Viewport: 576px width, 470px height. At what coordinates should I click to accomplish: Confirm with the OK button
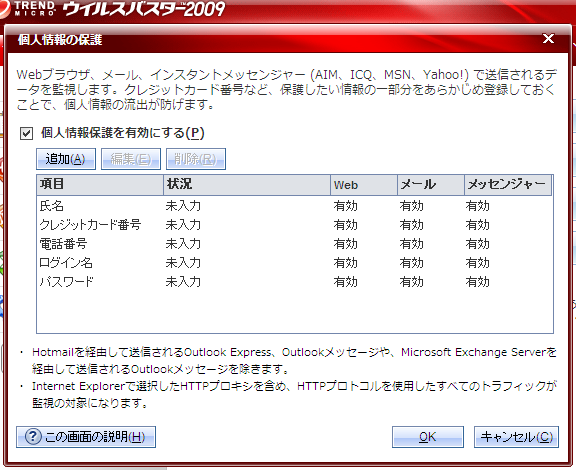[x=428, y=437]
